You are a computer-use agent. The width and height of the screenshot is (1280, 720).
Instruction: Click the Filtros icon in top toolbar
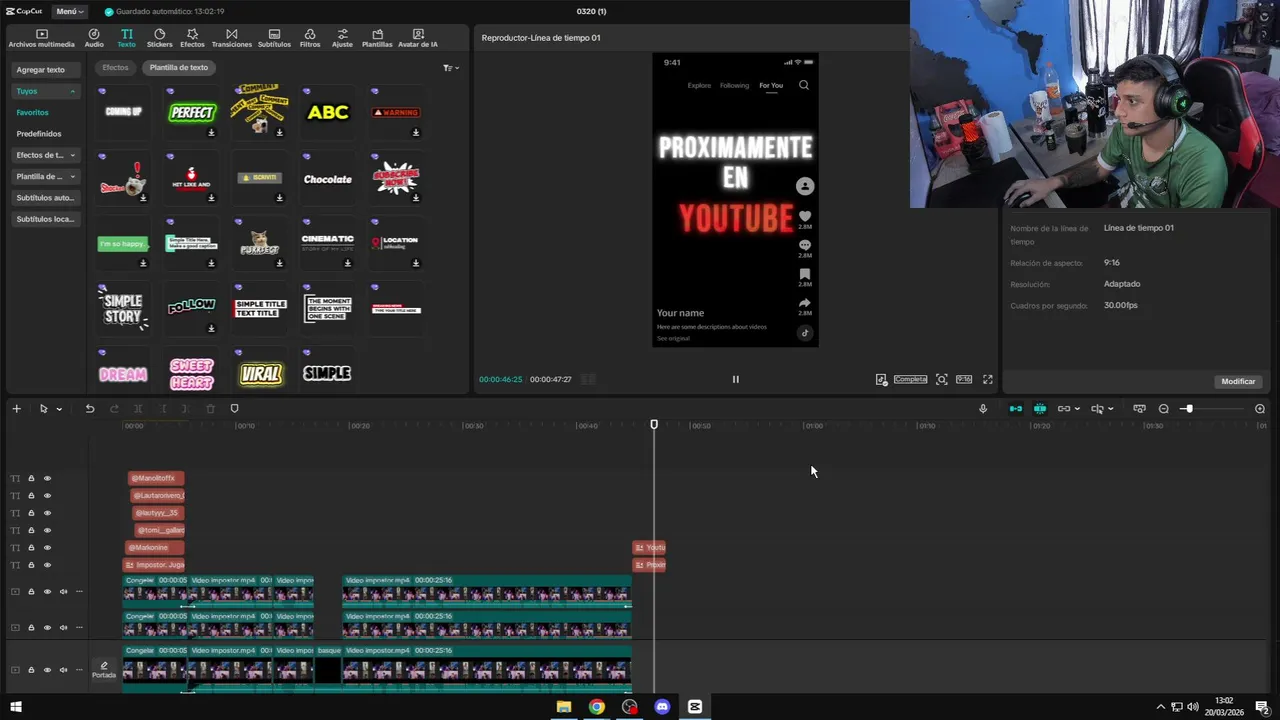coord(310,38)
